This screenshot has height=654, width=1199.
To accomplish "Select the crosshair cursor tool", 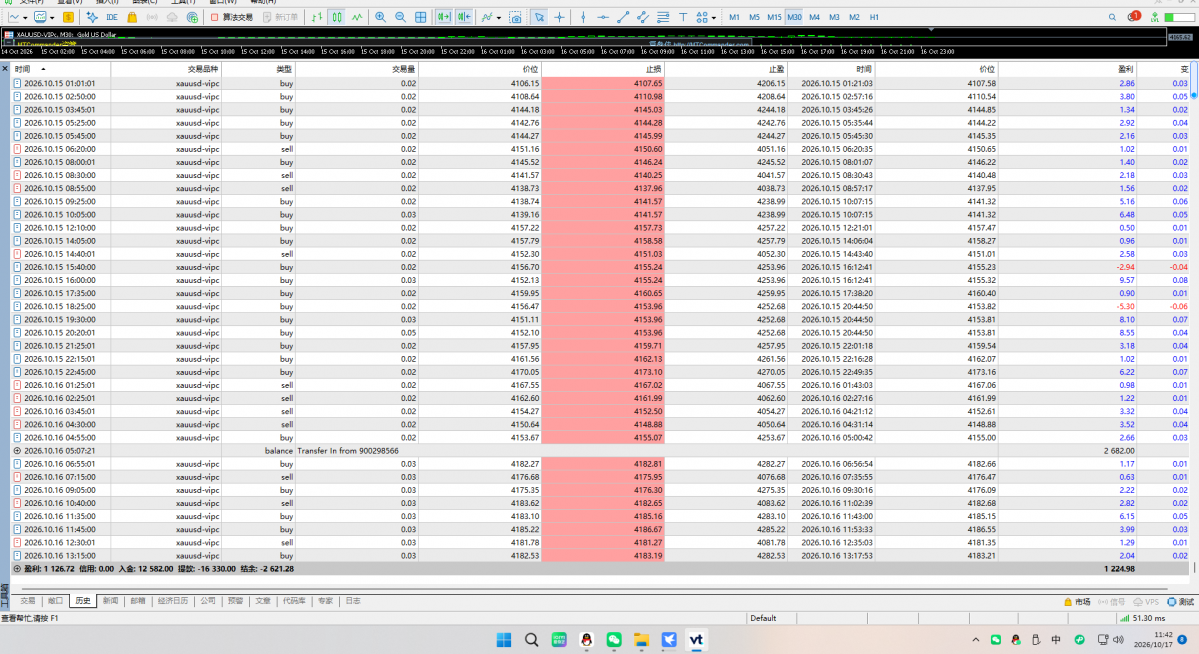I will [560, 17].
